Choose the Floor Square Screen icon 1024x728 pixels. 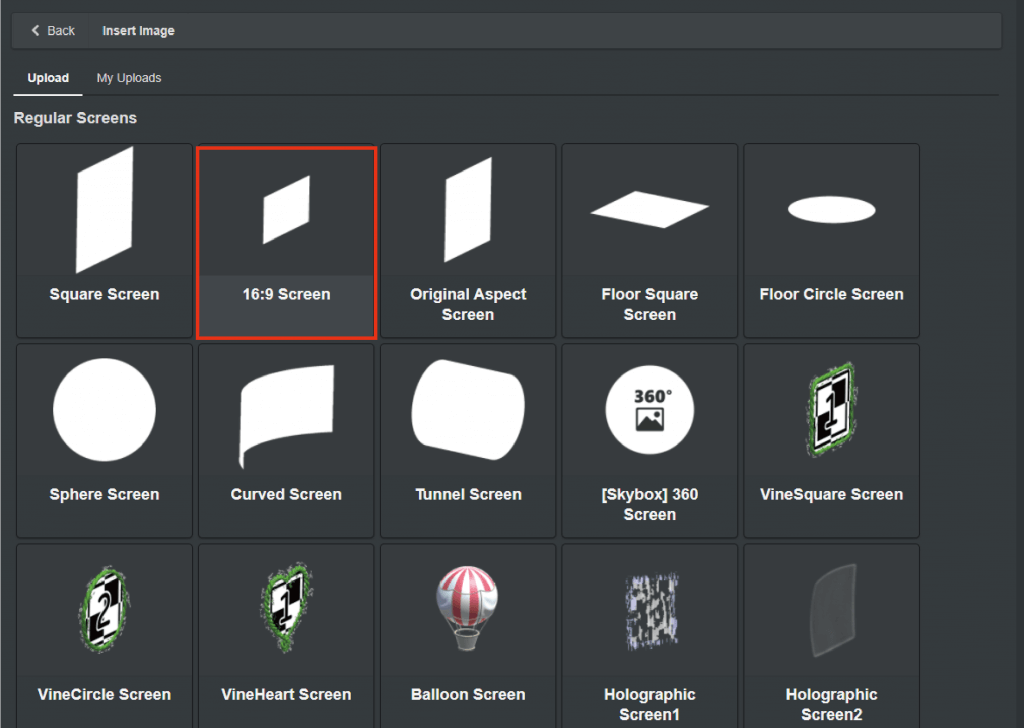click(x=650, y=210)
